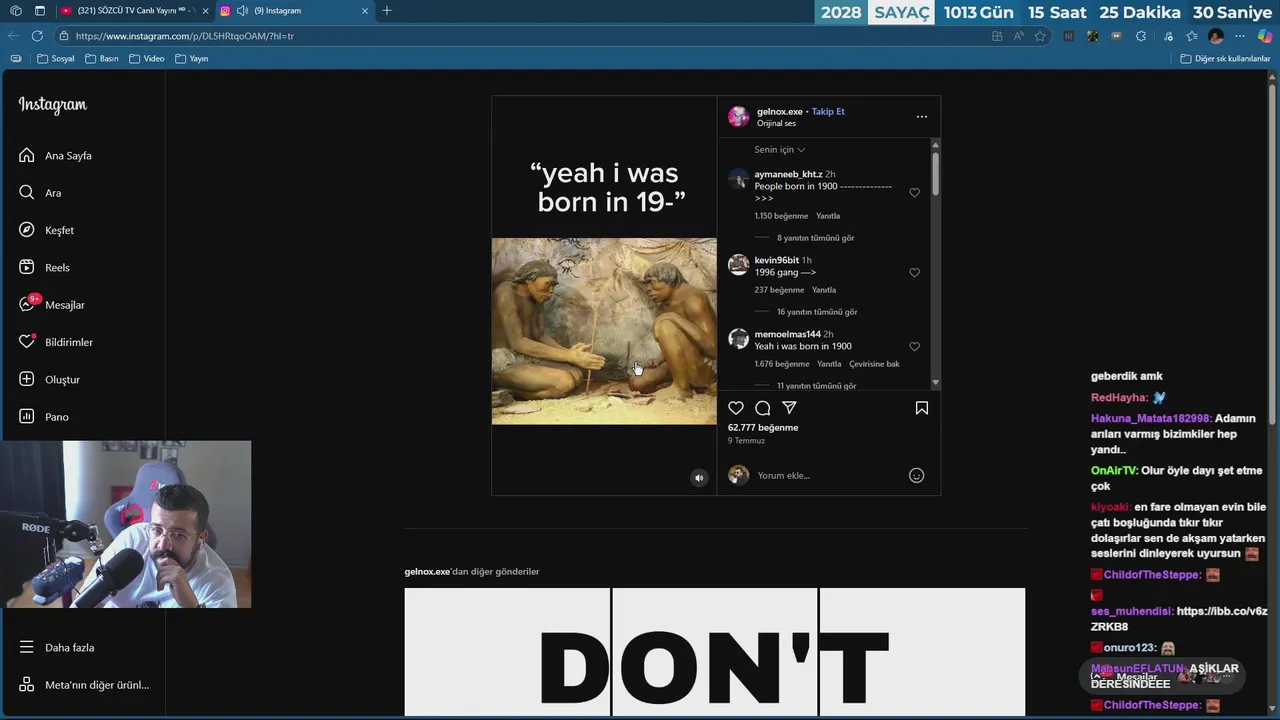Image resolution: width=1280 pixels, height=720 pixels.
Task: Reply to aymaneeb_kht.z comment via Yanıtla
Action: pyautogui.click(x=828, y=216)
